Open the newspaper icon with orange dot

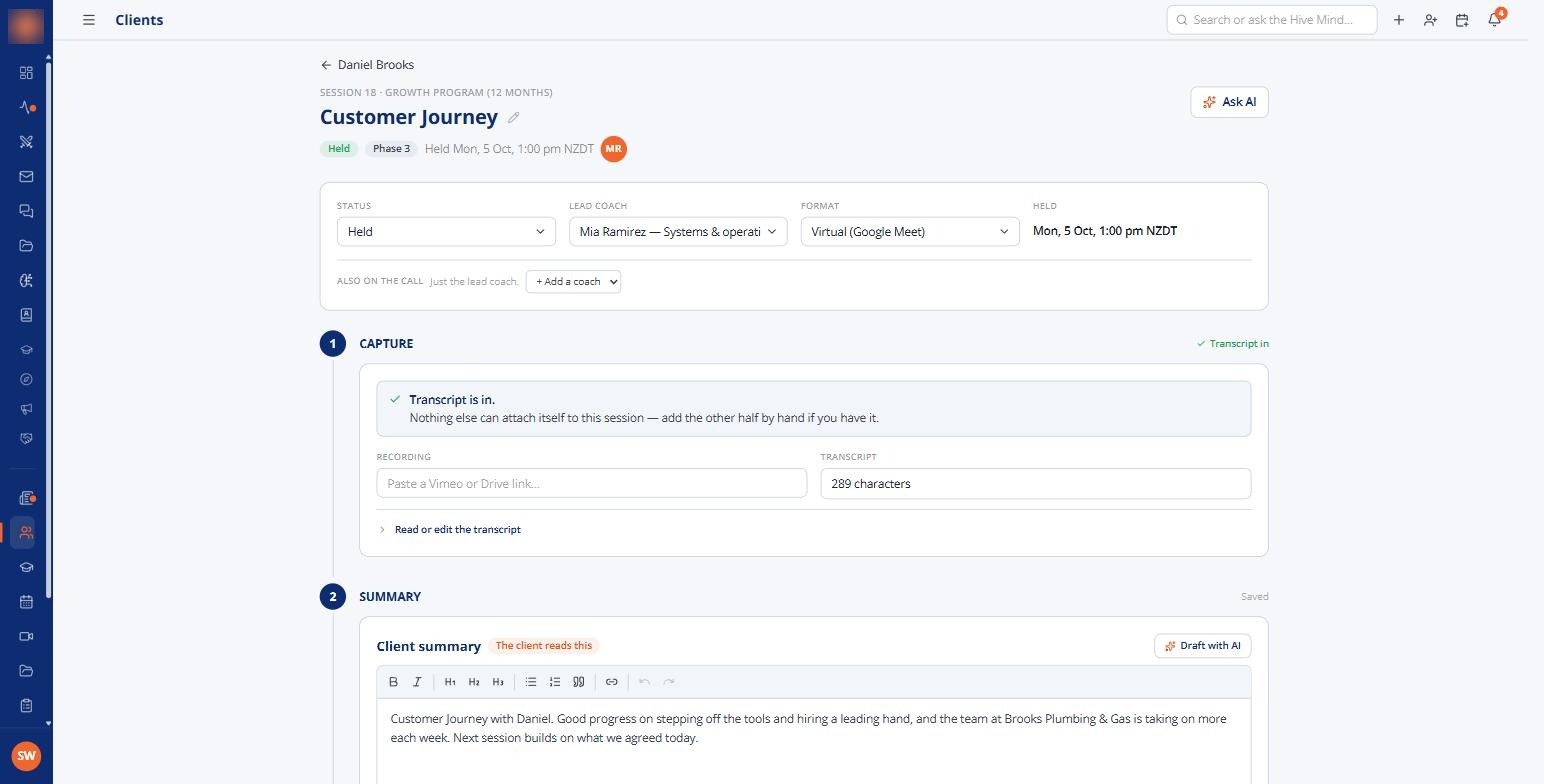tap(26, 498)
